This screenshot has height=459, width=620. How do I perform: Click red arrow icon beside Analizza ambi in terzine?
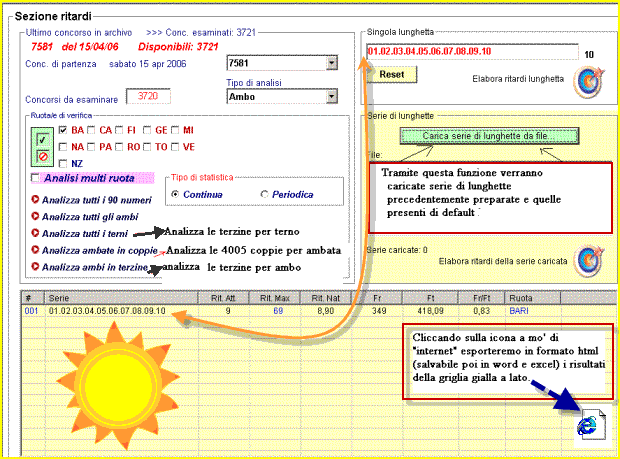[35, 266]
